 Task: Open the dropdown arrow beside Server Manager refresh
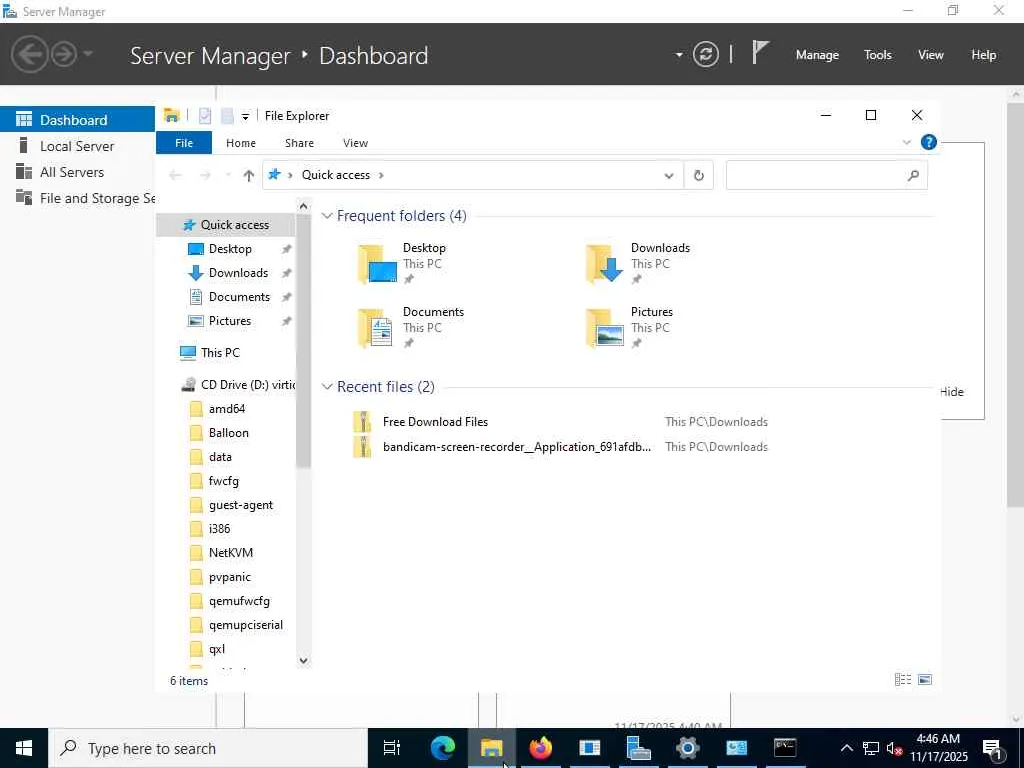[x=679, y=55]
